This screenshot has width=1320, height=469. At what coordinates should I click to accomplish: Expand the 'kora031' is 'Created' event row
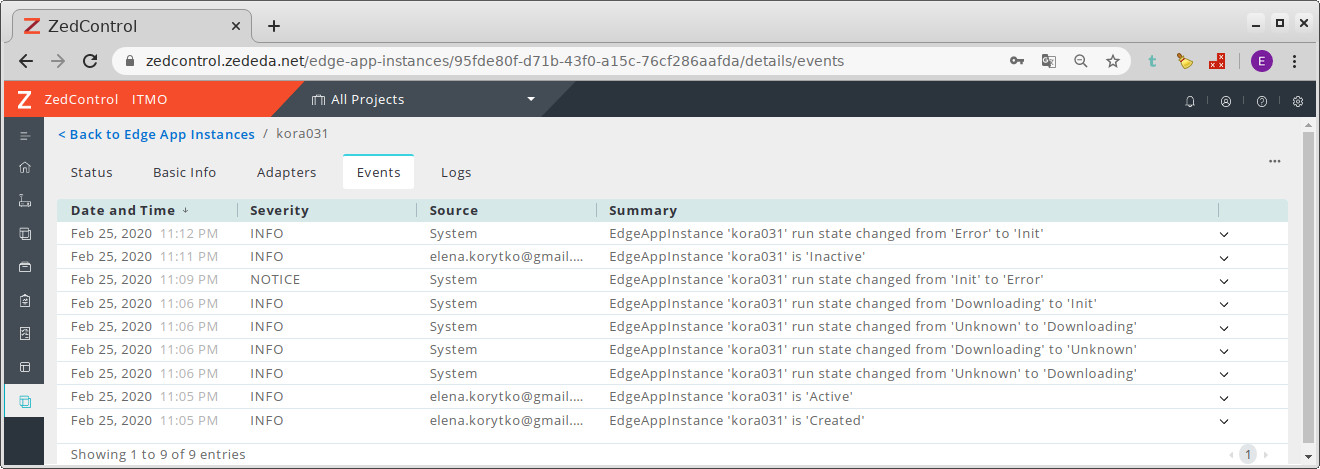(1223, 421)
